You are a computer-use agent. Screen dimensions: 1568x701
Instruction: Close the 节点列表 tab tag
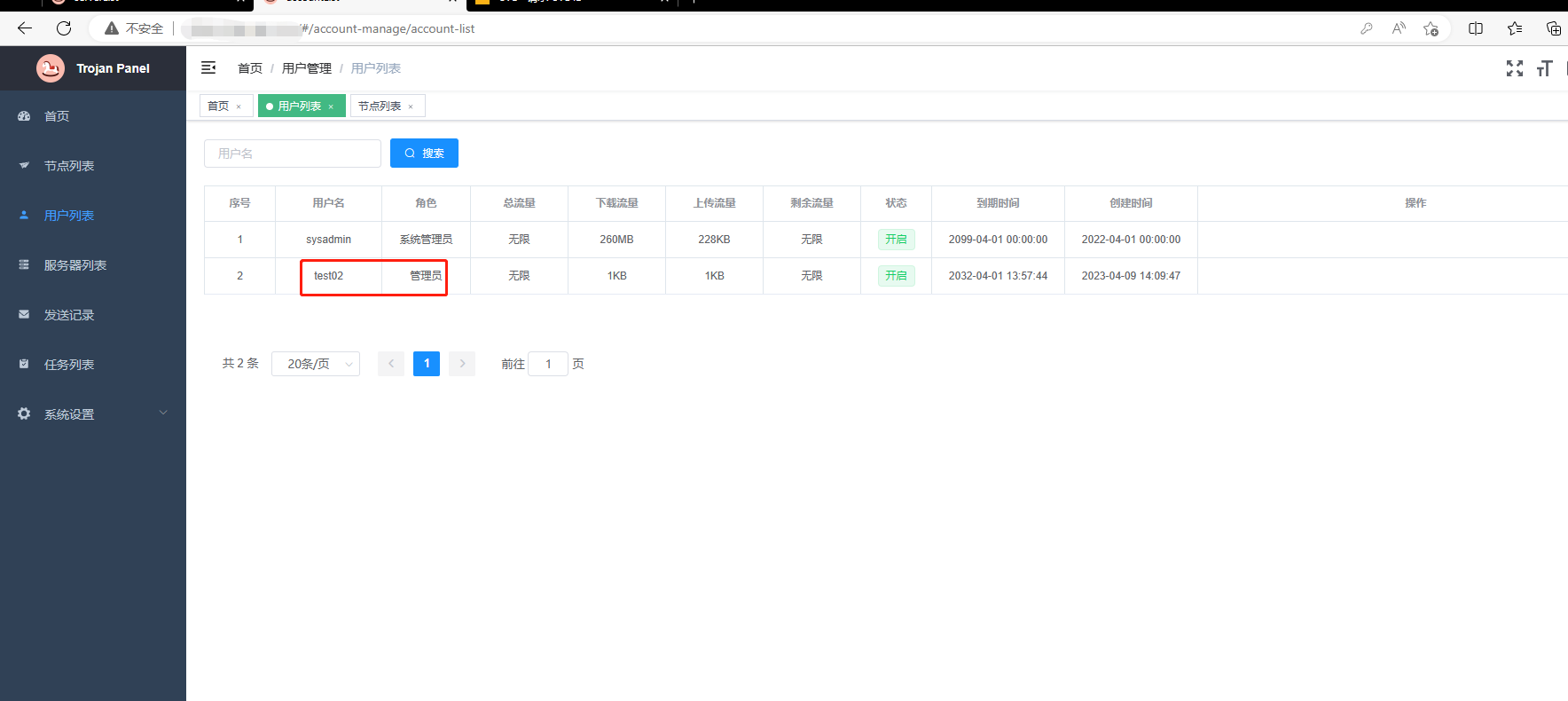411,106
